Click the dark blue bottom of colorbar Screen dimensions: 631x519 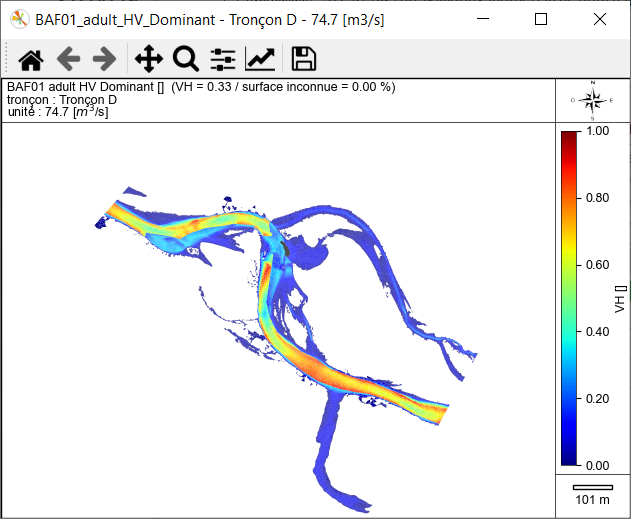569,459
